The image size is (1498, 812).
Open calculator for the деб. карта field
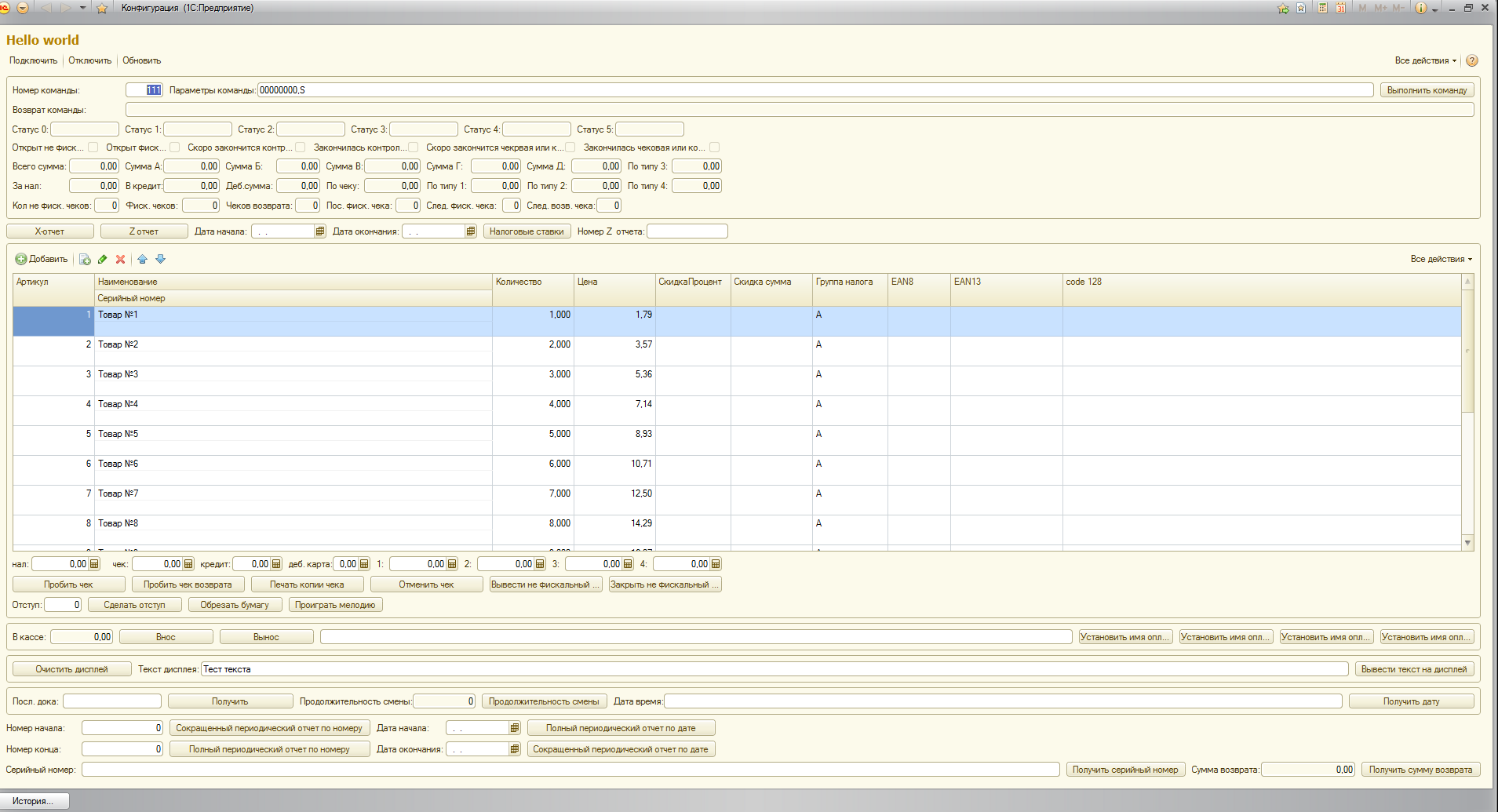point(364,564)
